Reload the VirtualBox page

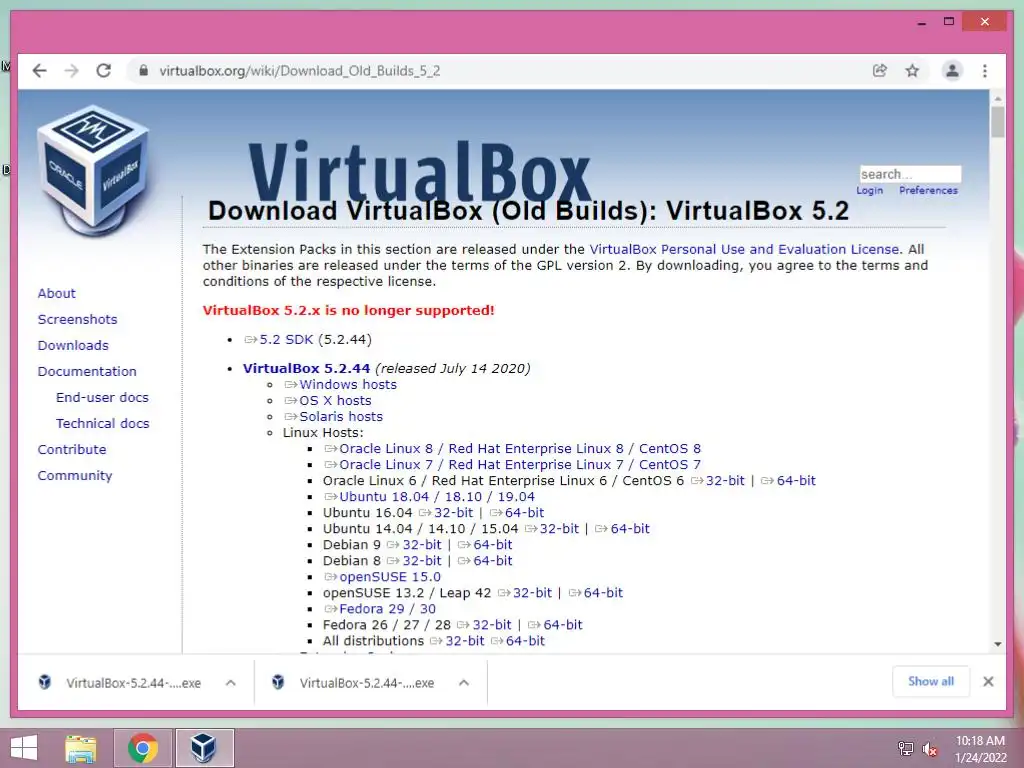[104, 71]
